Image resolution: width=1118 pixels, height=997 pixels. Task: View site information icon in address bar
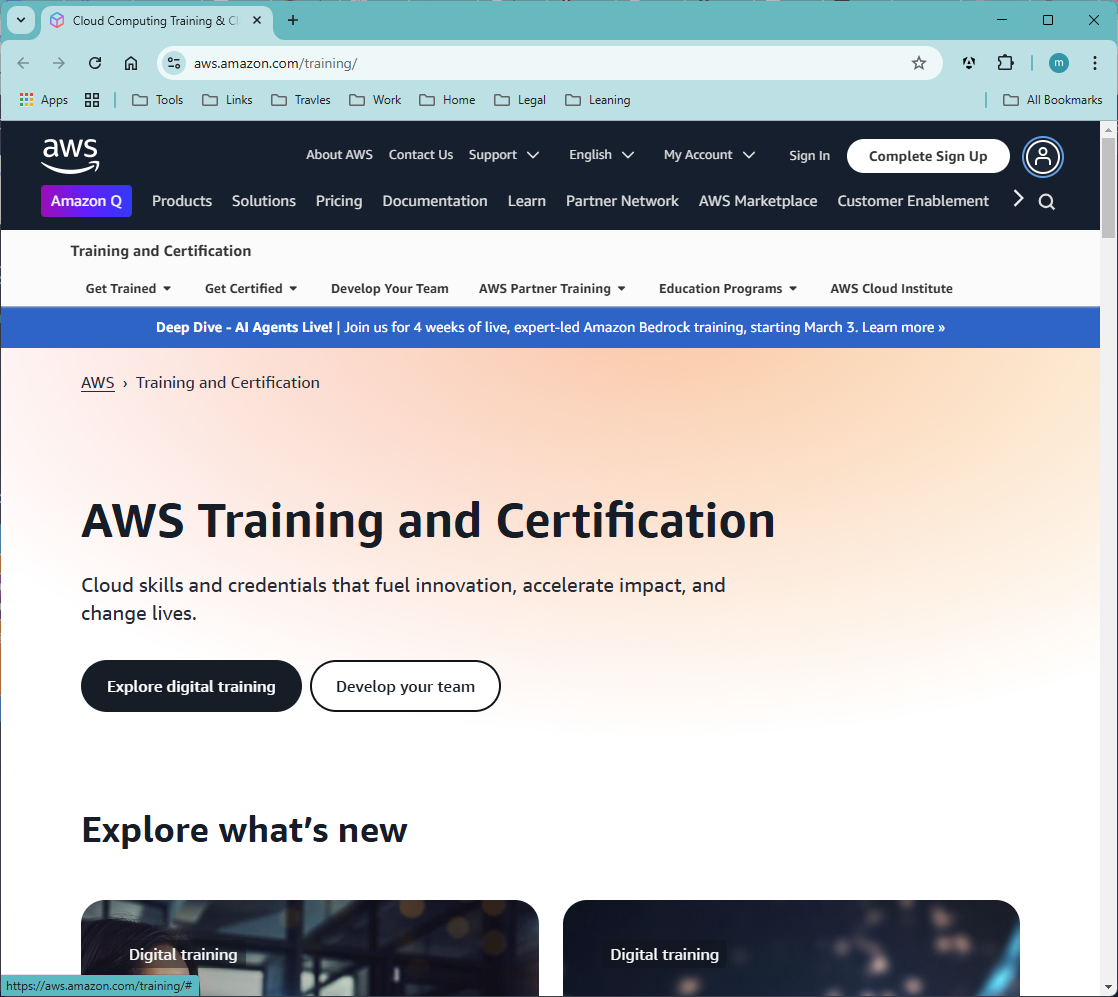point(174,63)
